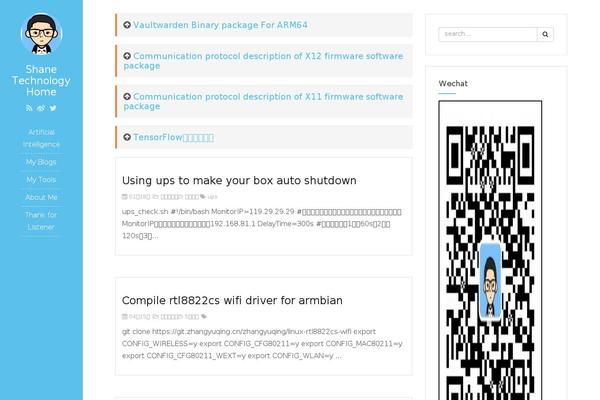The image size is (600, 400).
Task: Open Artificial Intelligence menu item
Action: (41, 138)
